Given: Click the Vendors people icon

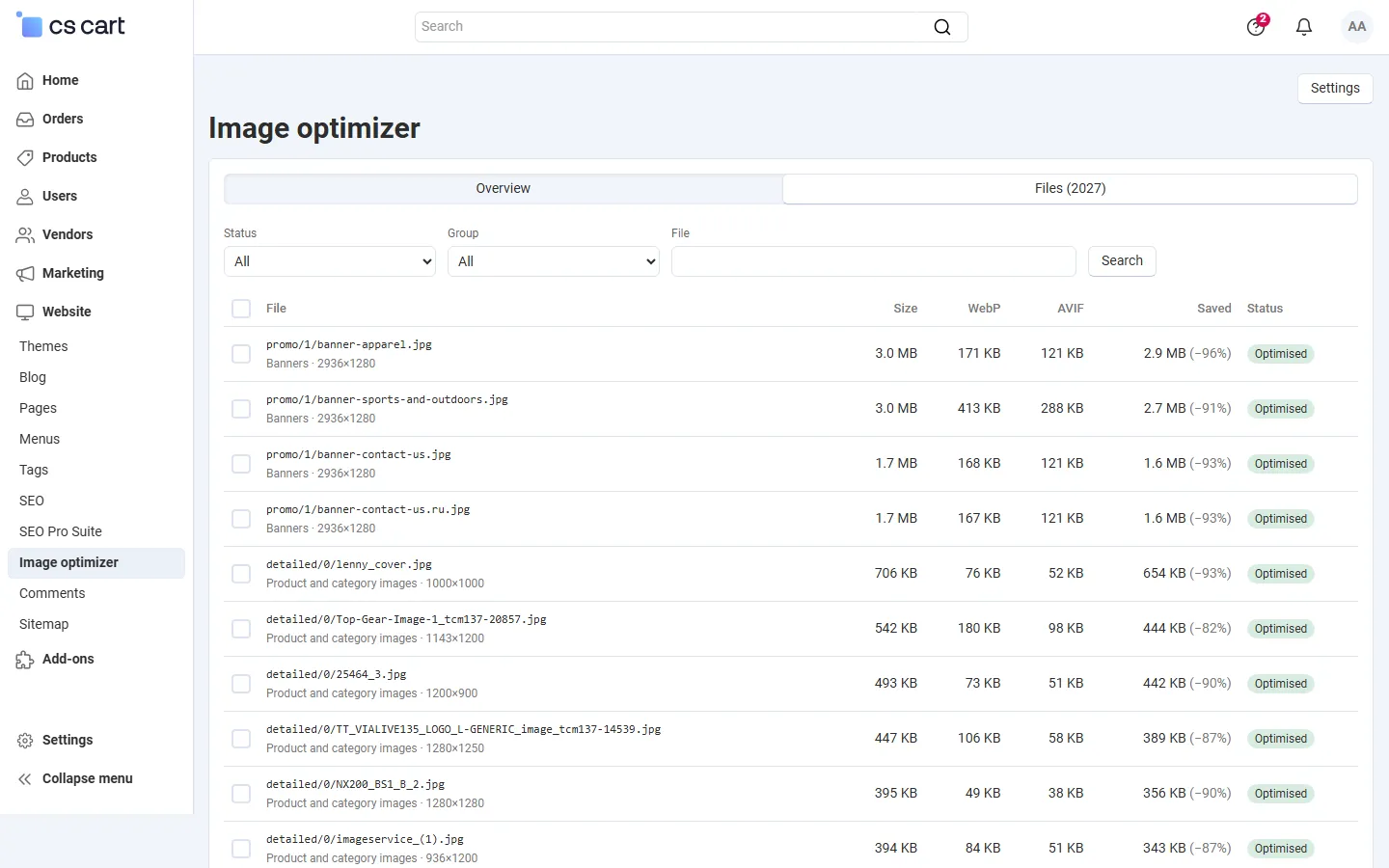Looking at the screenshot, I should tap(25, 235).
